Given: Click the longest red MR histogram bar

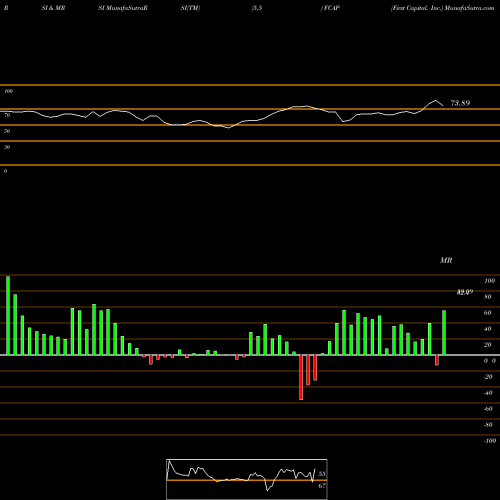Looking at the screenshot, I should click(x=301, y=377).
